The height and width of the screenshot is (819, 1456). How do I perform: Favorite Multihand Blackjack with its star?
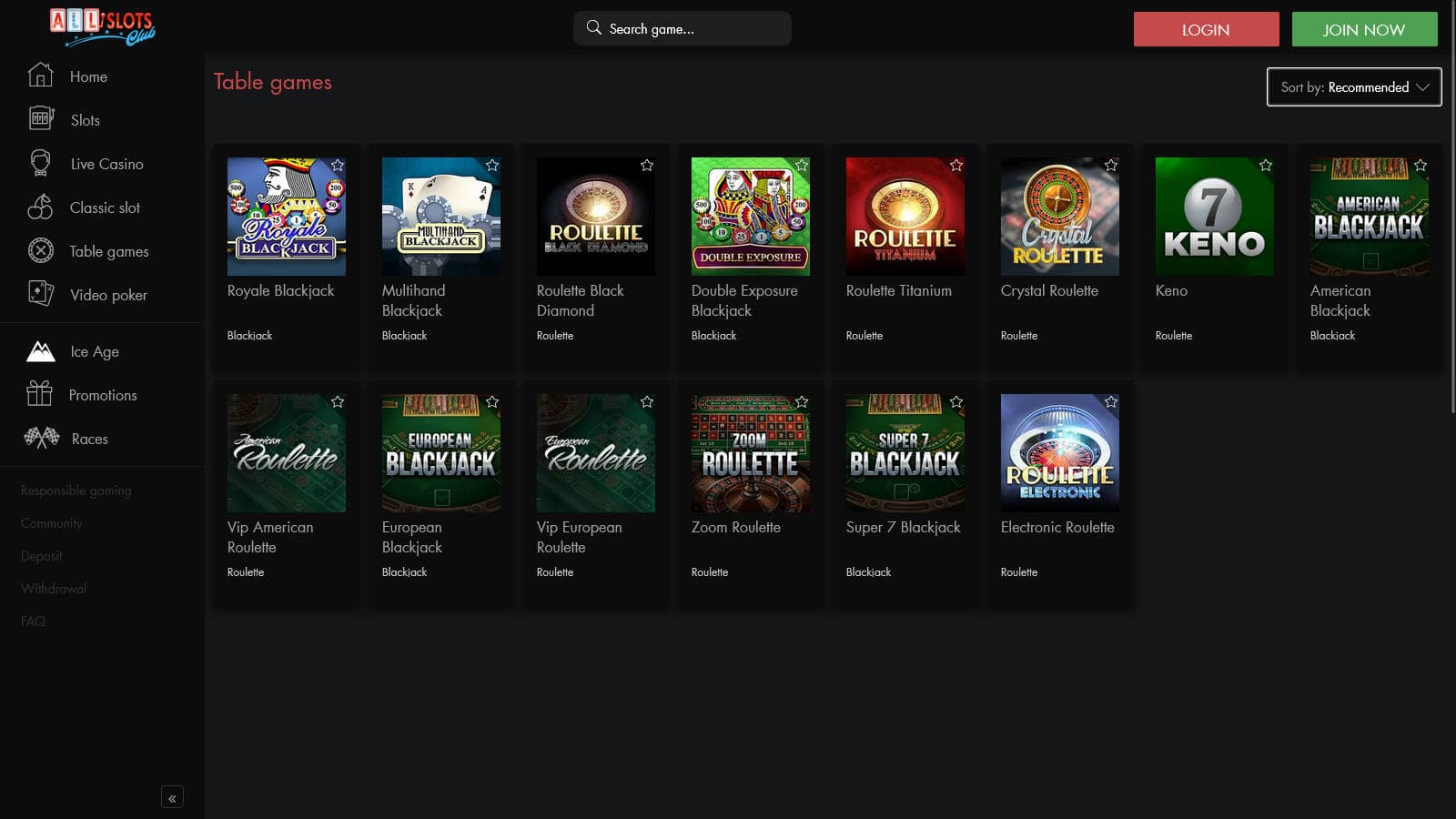point(492,166)
